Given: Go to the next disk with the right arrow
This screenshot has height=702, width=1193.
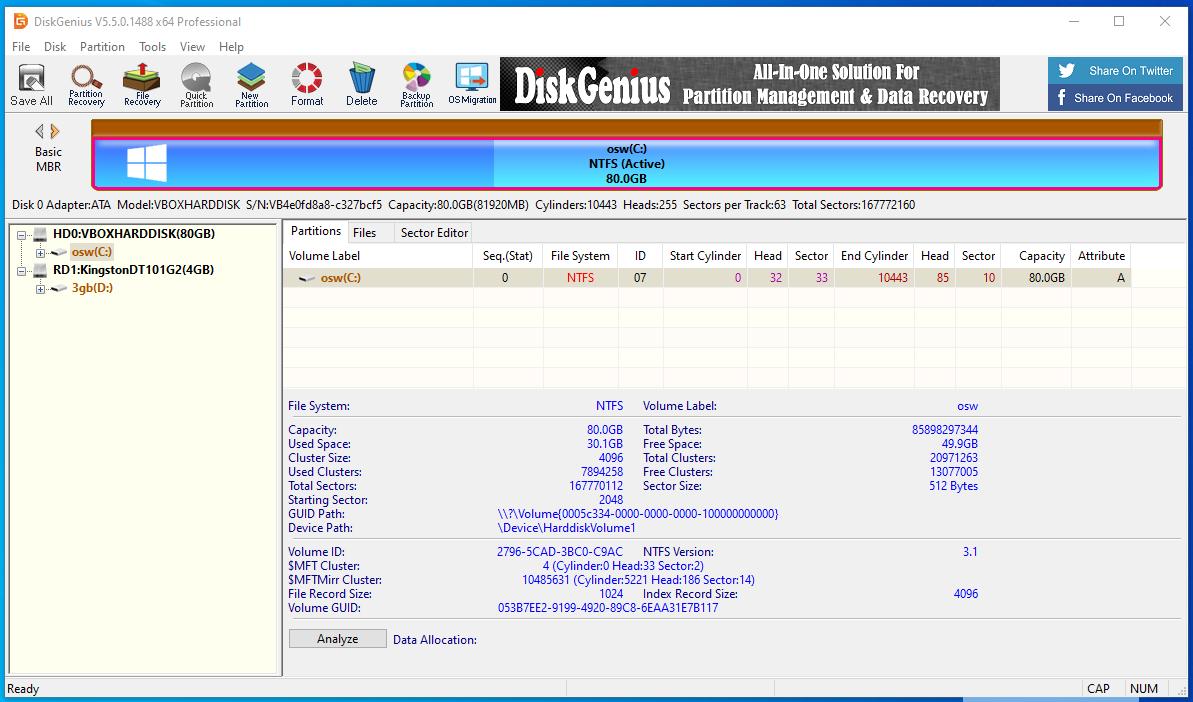Looking at the screenshot, I should (x=55, y=131).
